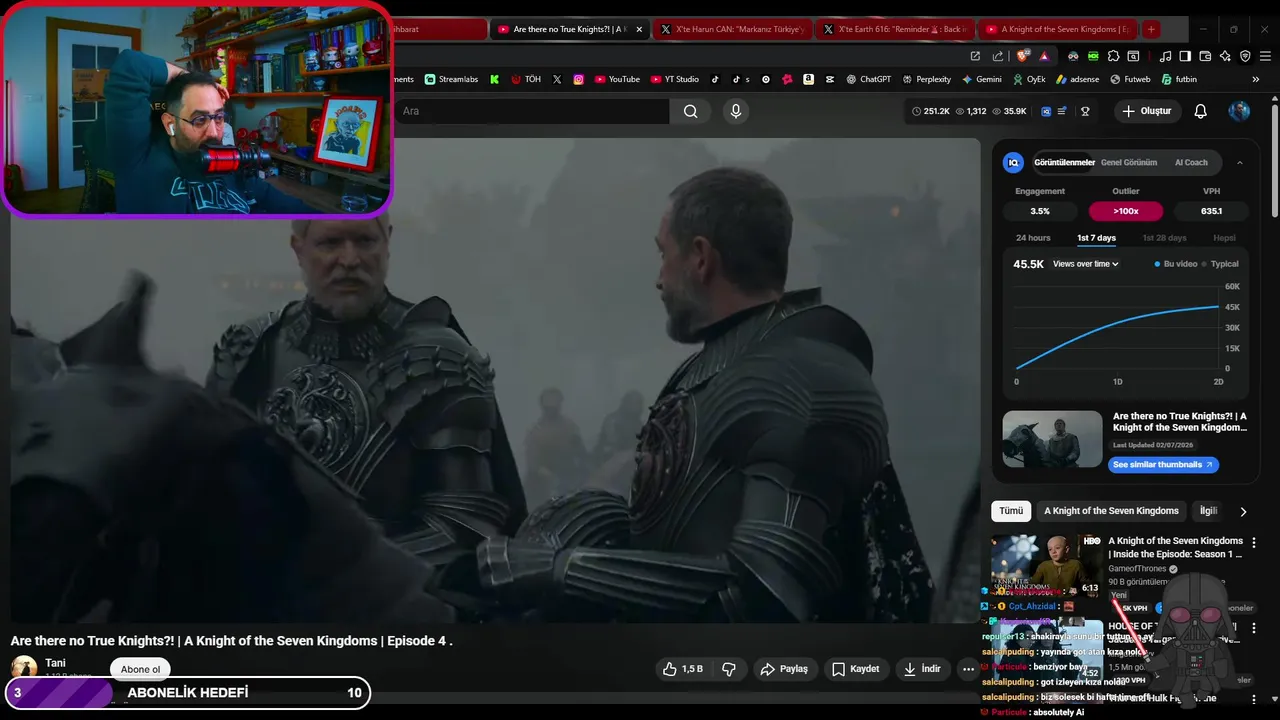Click the Oluştur create button

[1146, 111]
